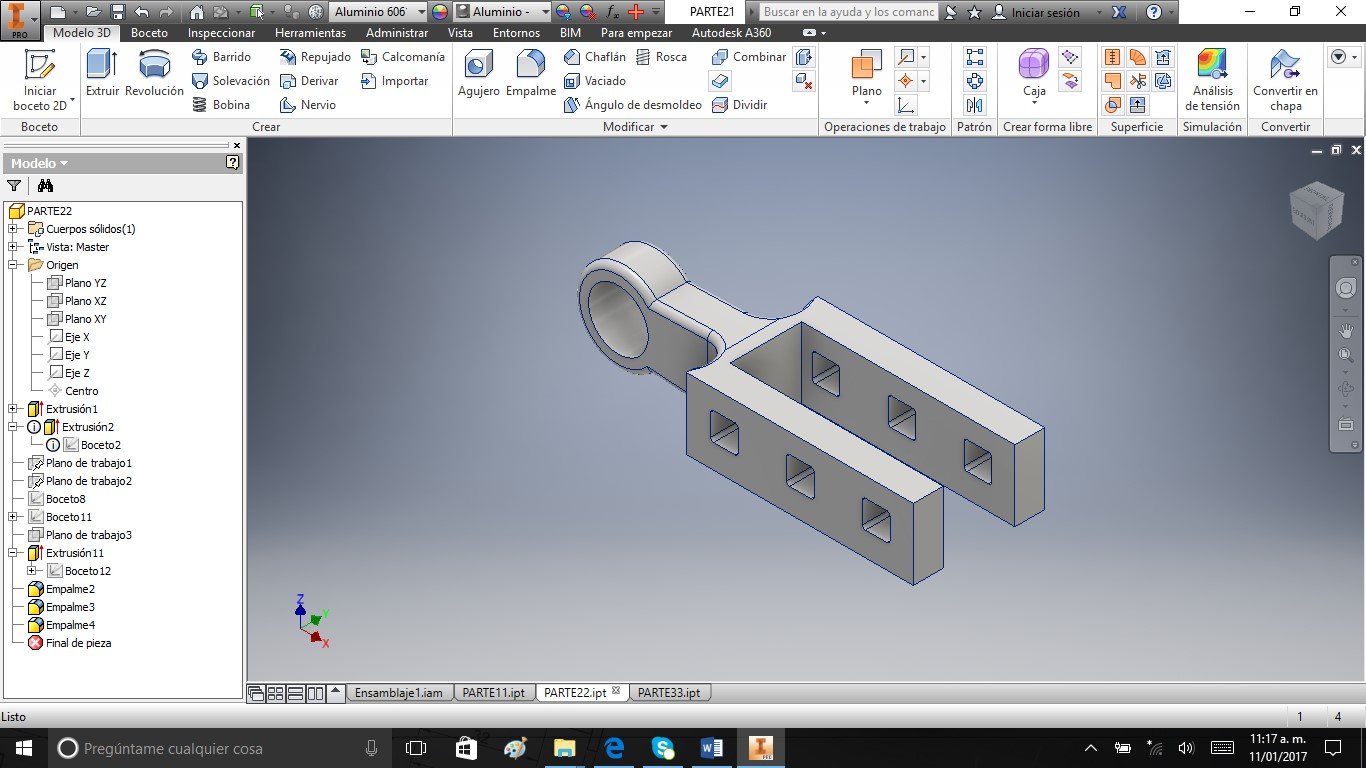
Task: Expand the Boceto12 node
Action: (x=32, y=571)
